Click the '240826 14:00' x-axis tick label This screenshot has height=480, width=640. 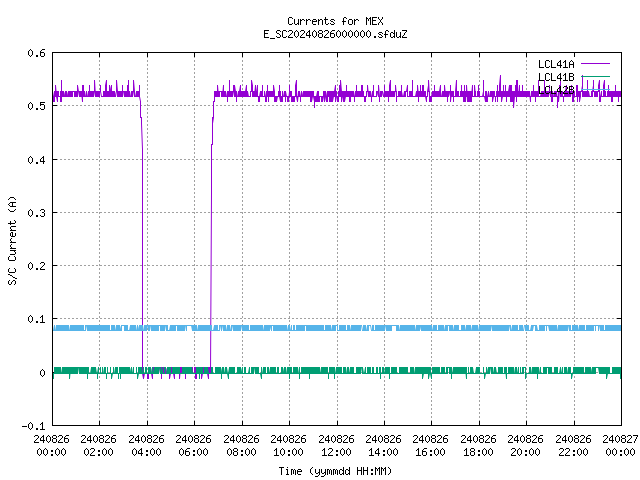[x=383, y=446]
